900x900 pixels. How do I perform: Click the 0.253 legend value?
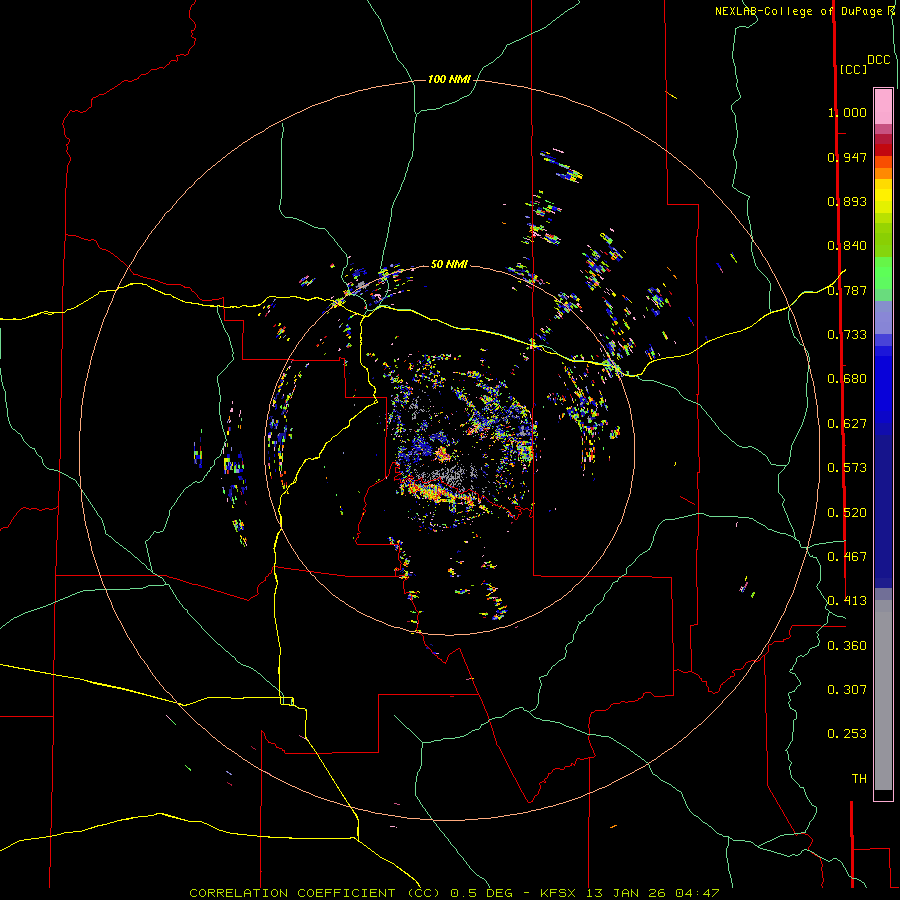point(847,734)
